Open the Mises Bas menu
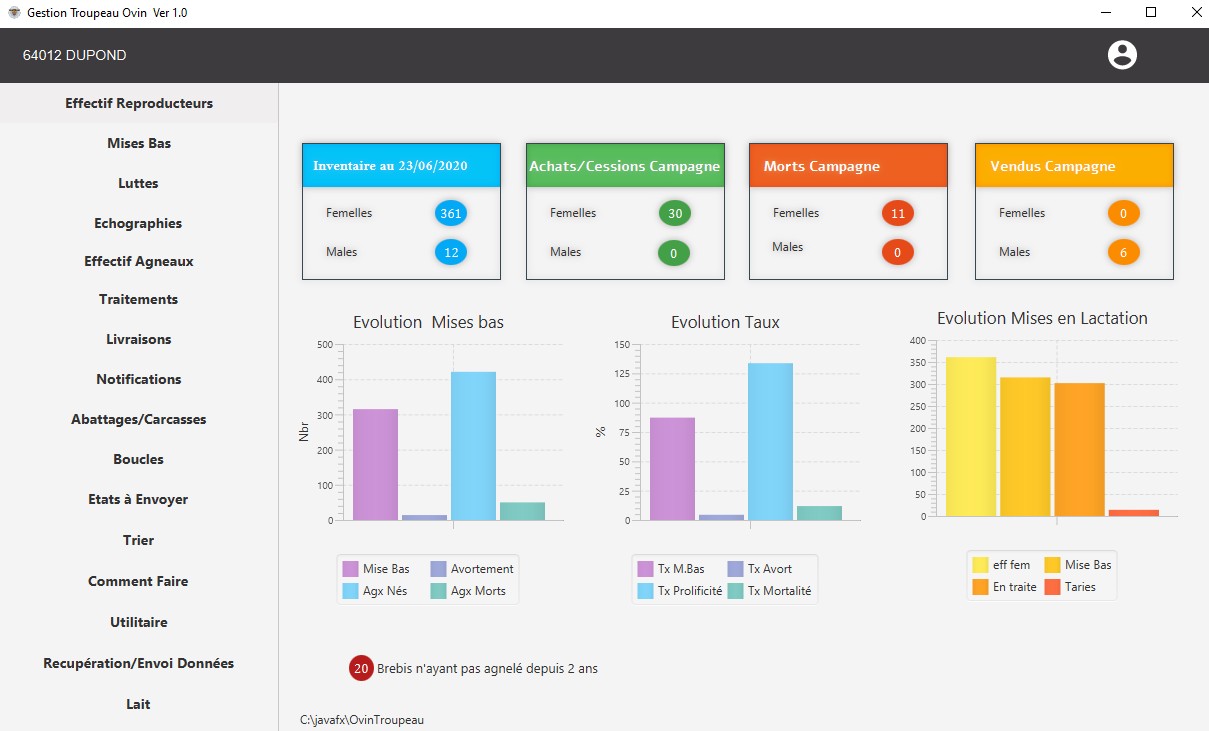 coord(139,143)
